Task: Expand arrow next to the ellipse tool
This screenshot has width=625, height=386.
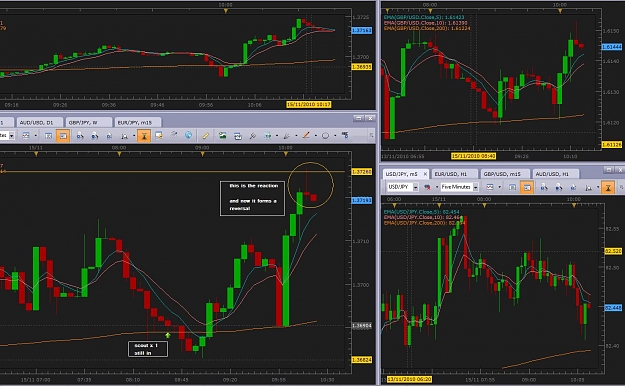Action: (x=335, y=136)
